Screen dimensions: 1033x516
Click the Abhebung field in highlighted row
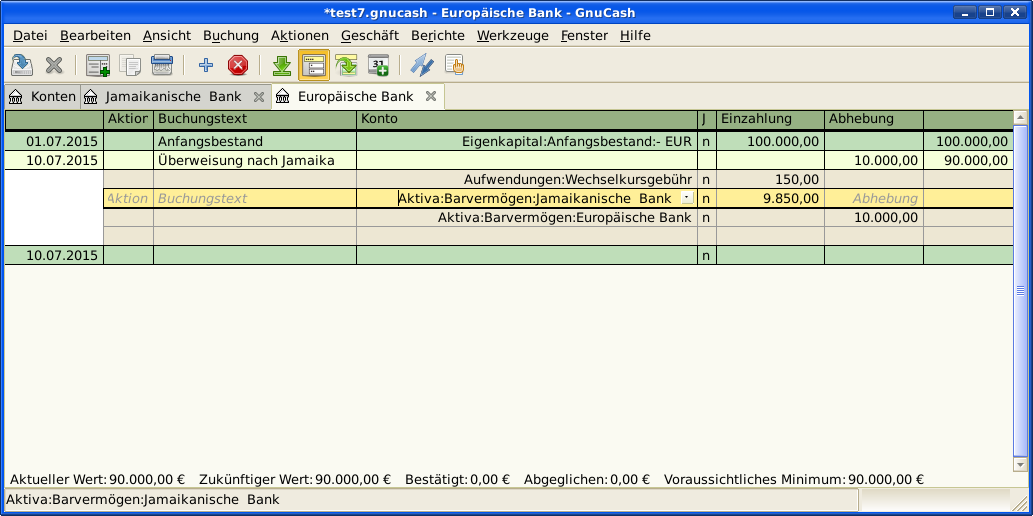tap(873, 199)
